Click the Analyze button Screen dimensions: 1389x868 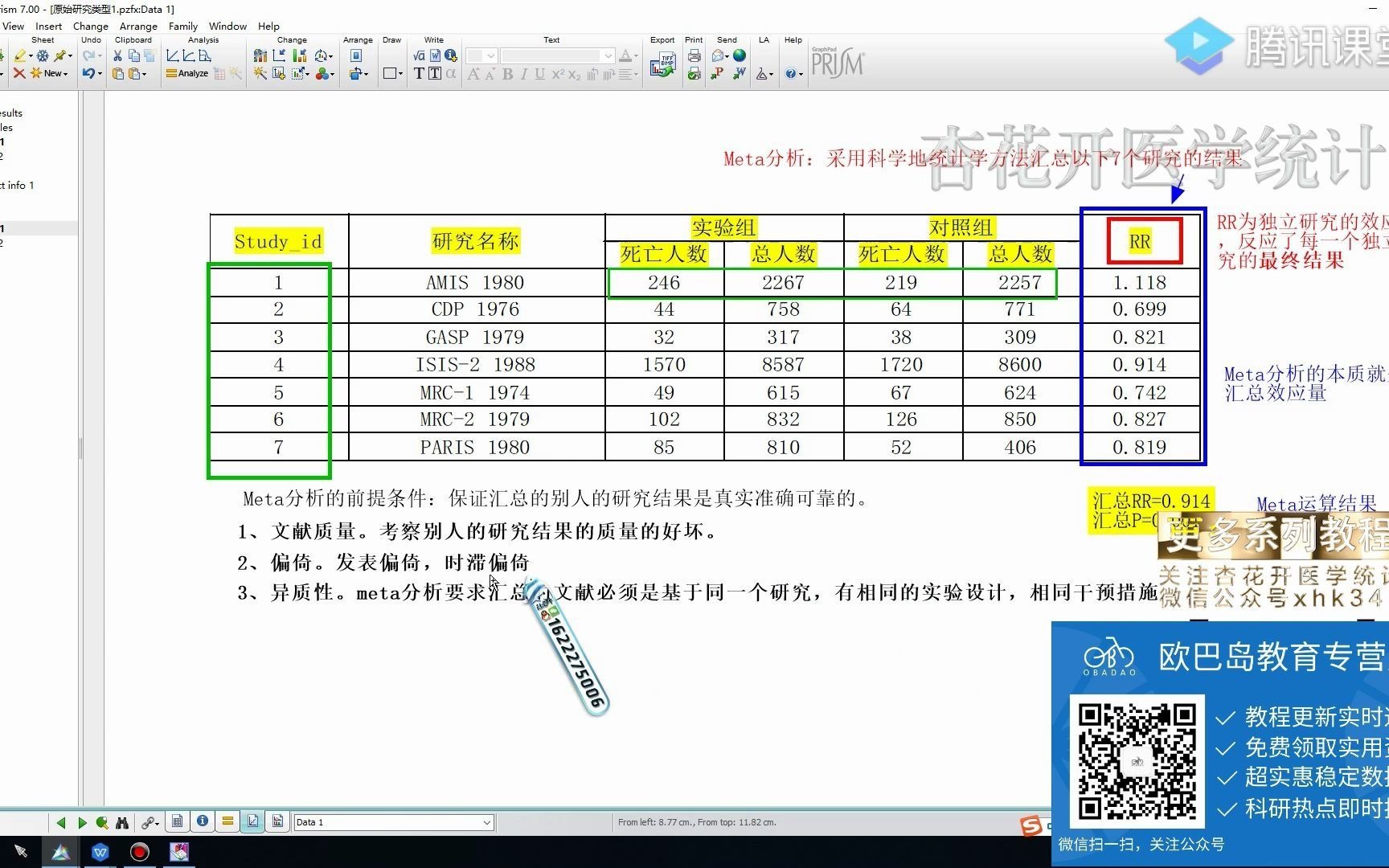click(187, 73)
